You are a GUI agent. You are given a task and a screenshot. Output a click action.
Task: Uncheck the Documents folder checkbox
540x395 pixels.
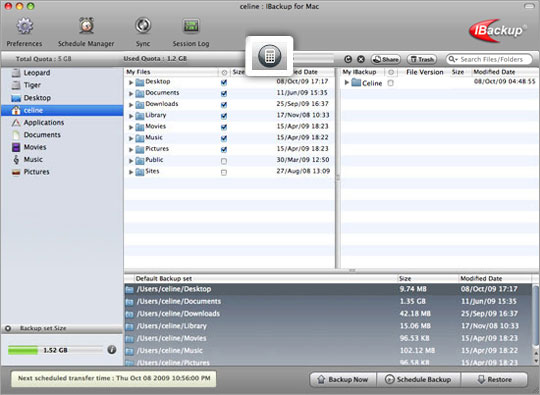click(x=224, y=93)
